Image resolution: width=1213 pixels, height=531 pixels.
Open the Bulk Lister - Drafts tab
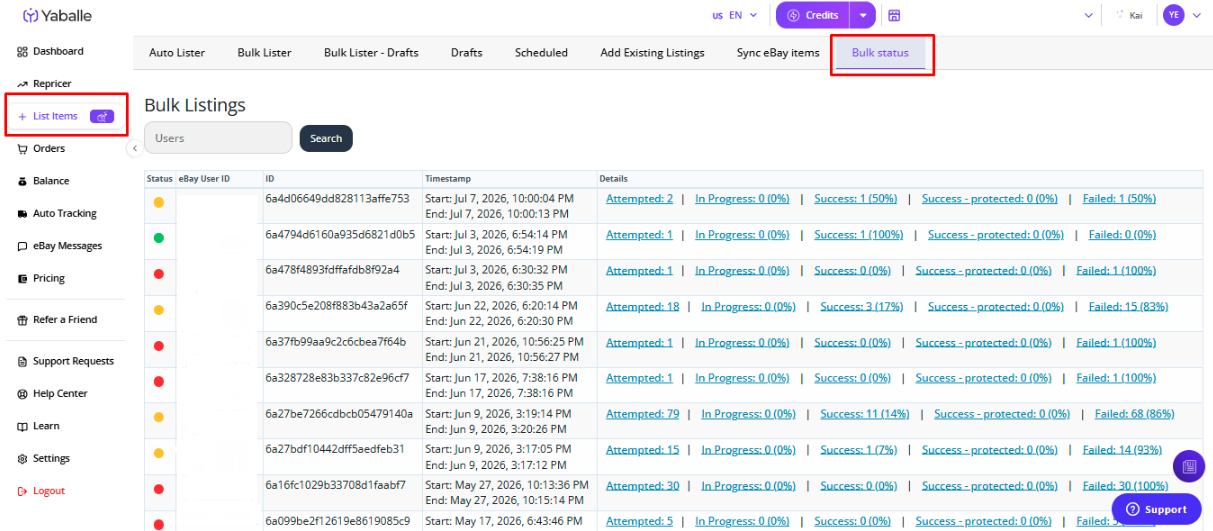pos(371,53)
